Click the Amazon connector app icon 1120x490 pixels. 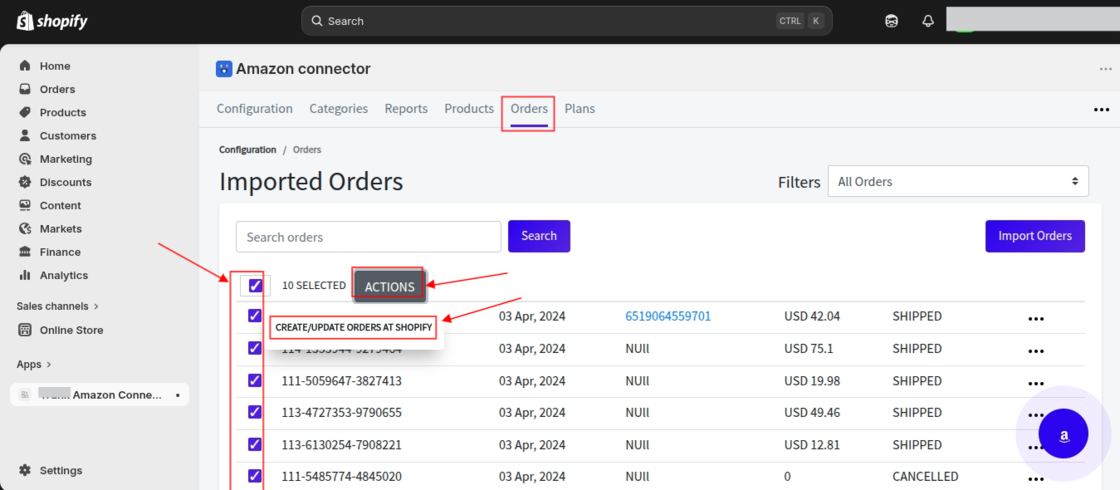coord(224,69)
